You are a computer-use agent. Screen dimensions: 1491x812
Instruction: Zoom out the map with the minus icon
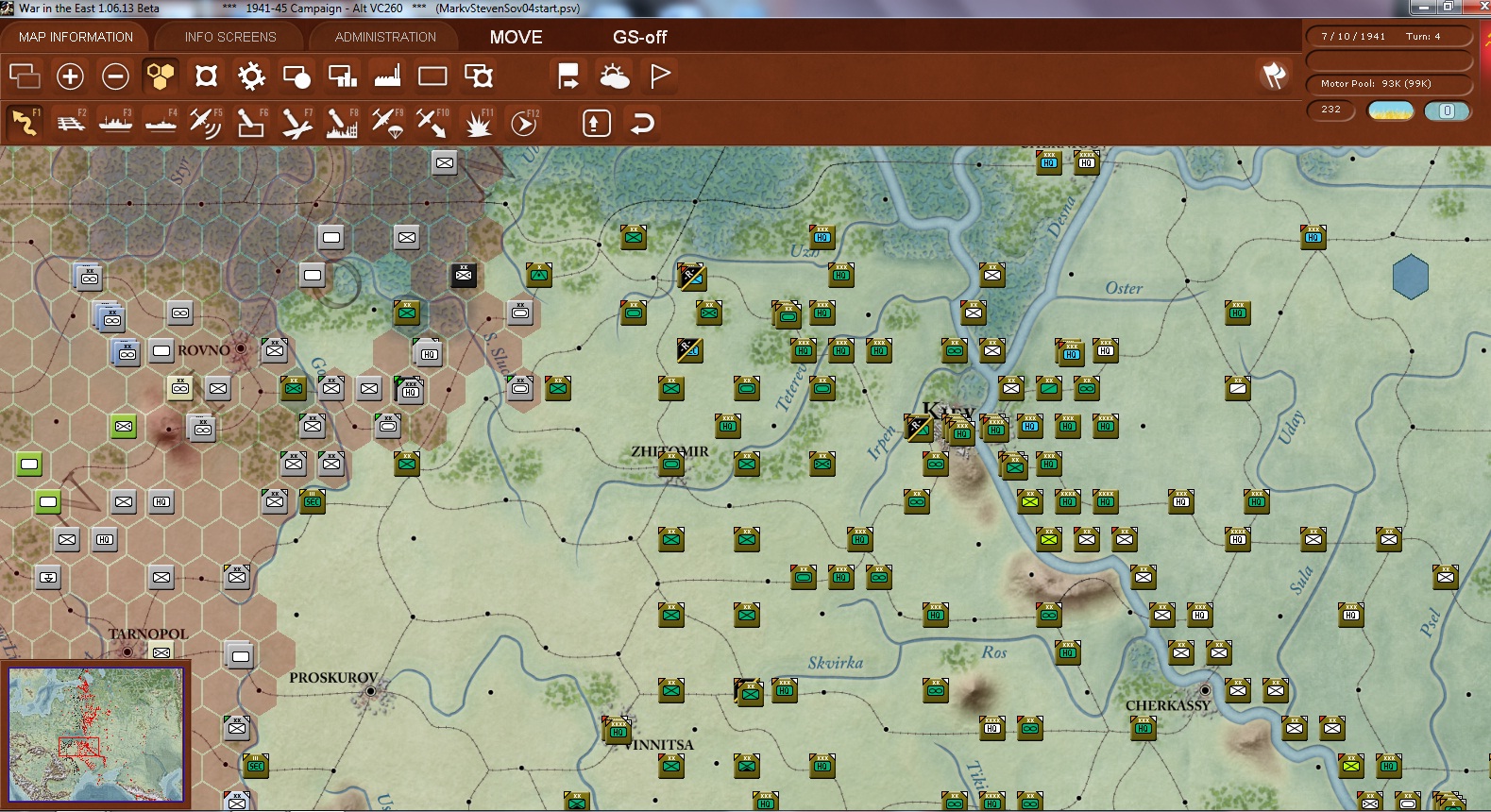pos(115,76)
